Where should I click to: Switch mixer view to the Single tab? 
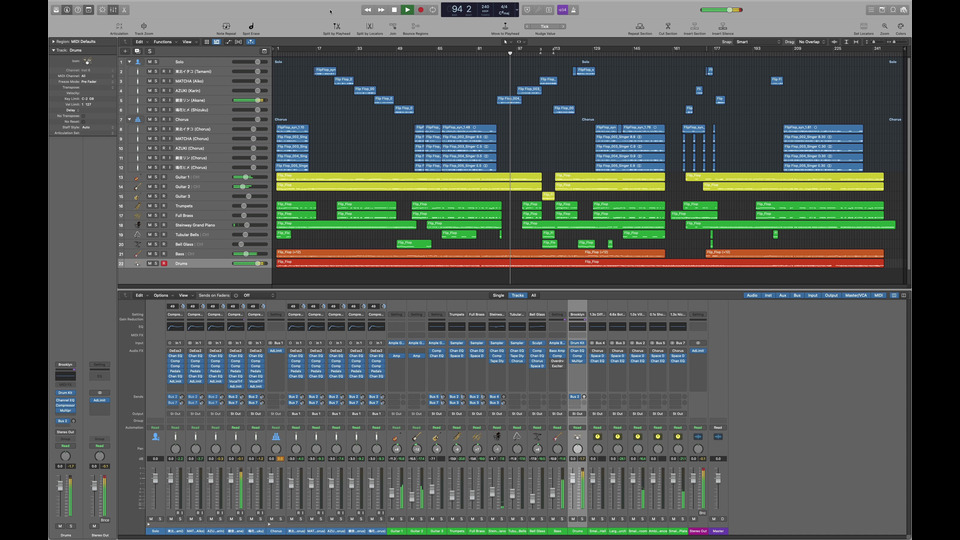[498, 295]
